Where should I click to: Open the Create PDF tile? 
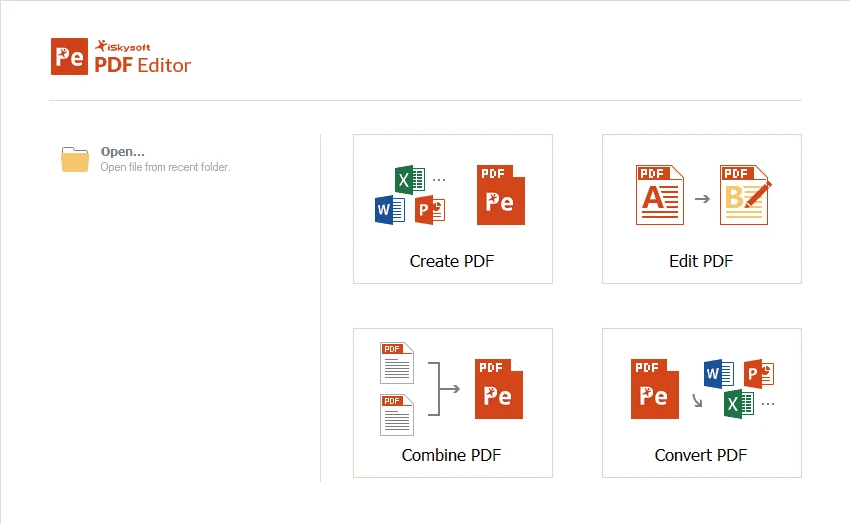[453, 209]
